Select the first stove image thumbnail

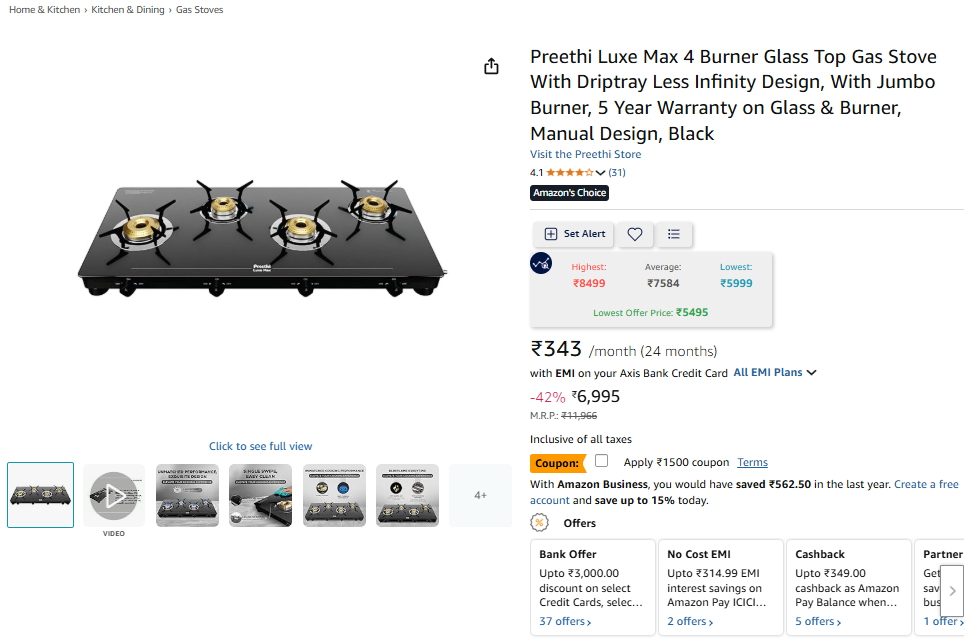coord(40,495)
